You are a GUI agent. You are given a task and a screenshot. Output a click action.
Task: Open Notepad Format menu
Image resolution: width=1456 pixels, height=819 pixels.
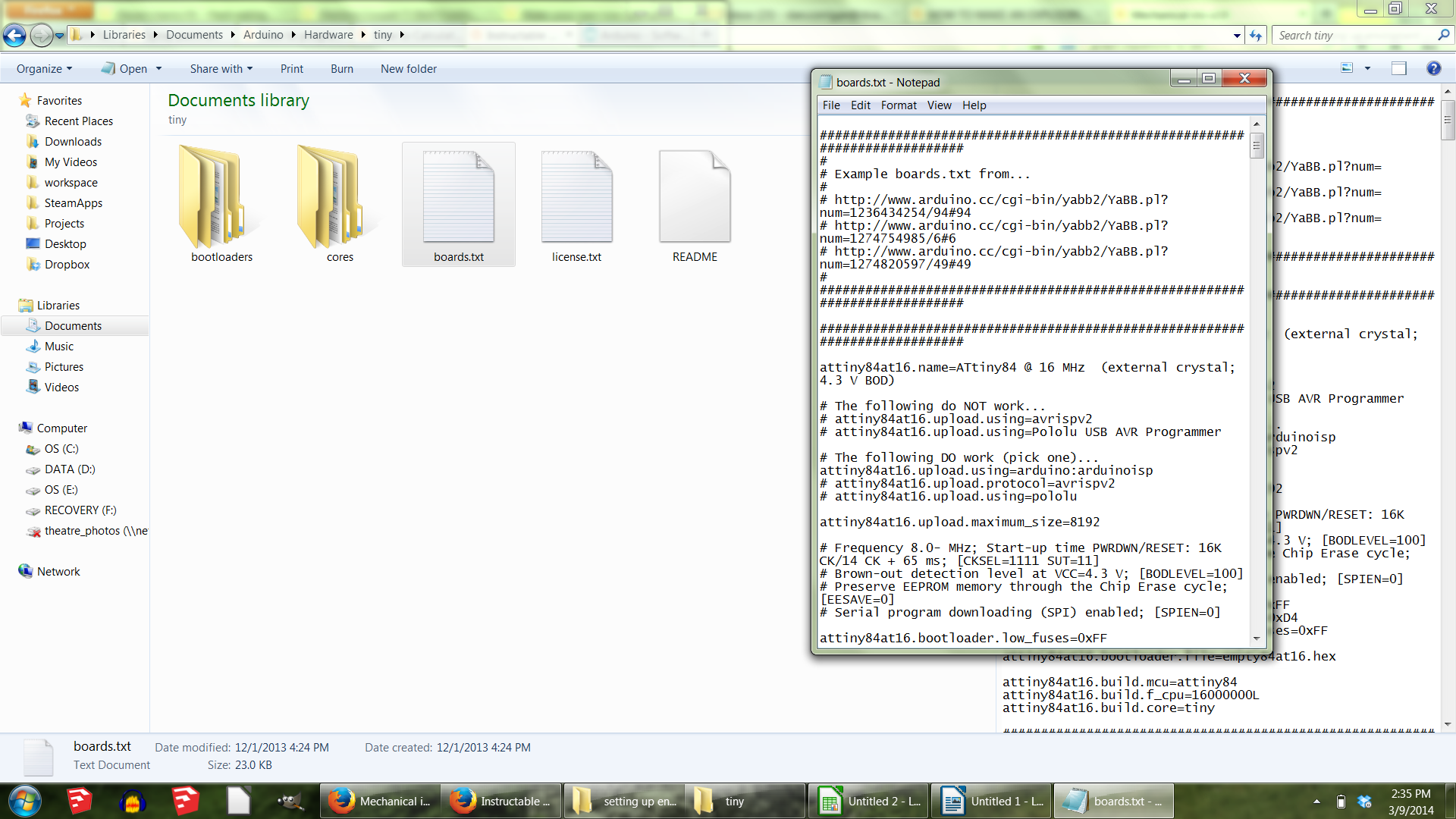899,105
